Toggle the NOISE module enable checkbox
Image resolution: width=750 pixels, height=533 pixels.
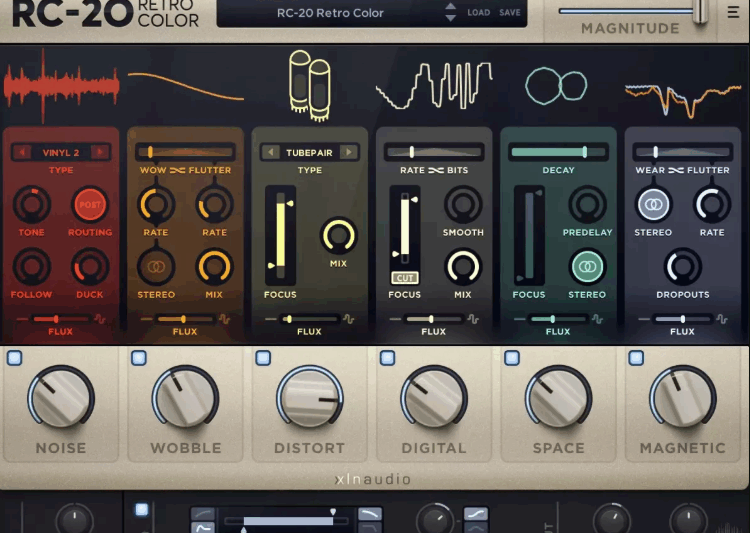point(14,358)
